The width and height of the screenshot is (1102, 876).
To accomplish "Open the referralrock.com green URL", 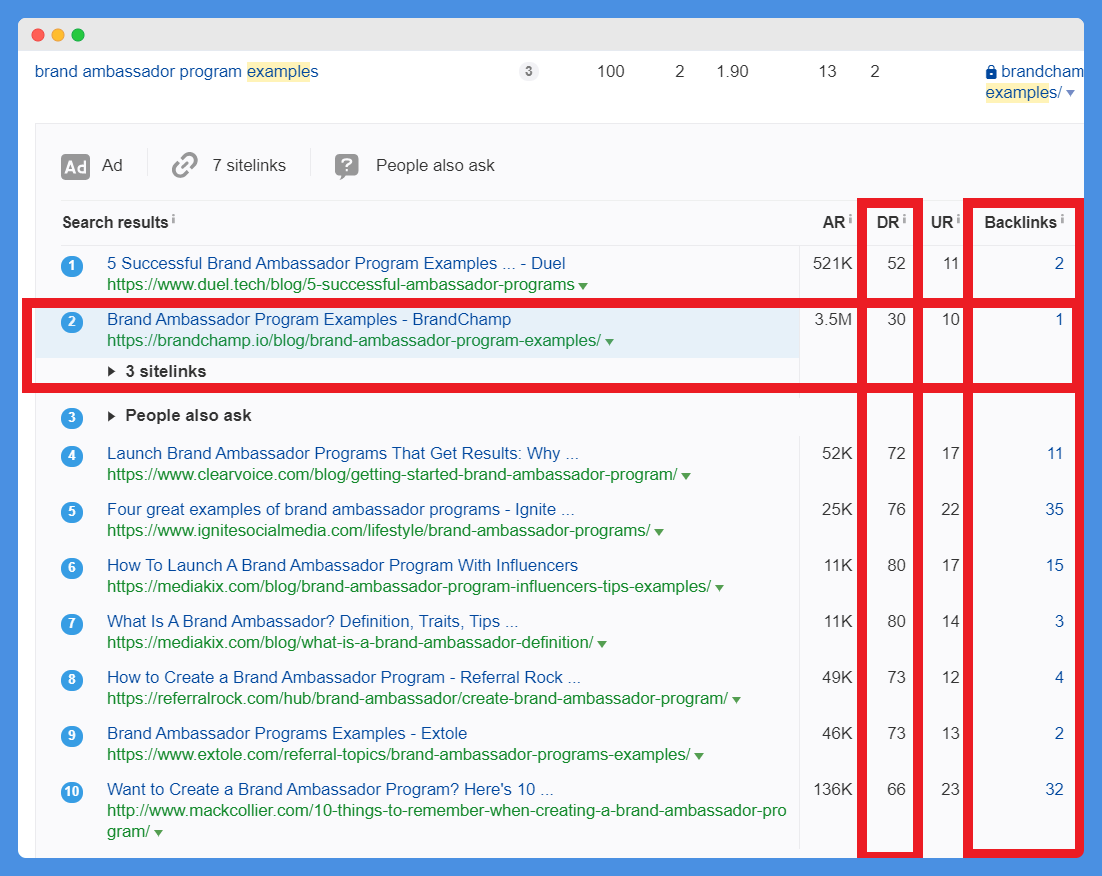I will [x=417, y=699].
